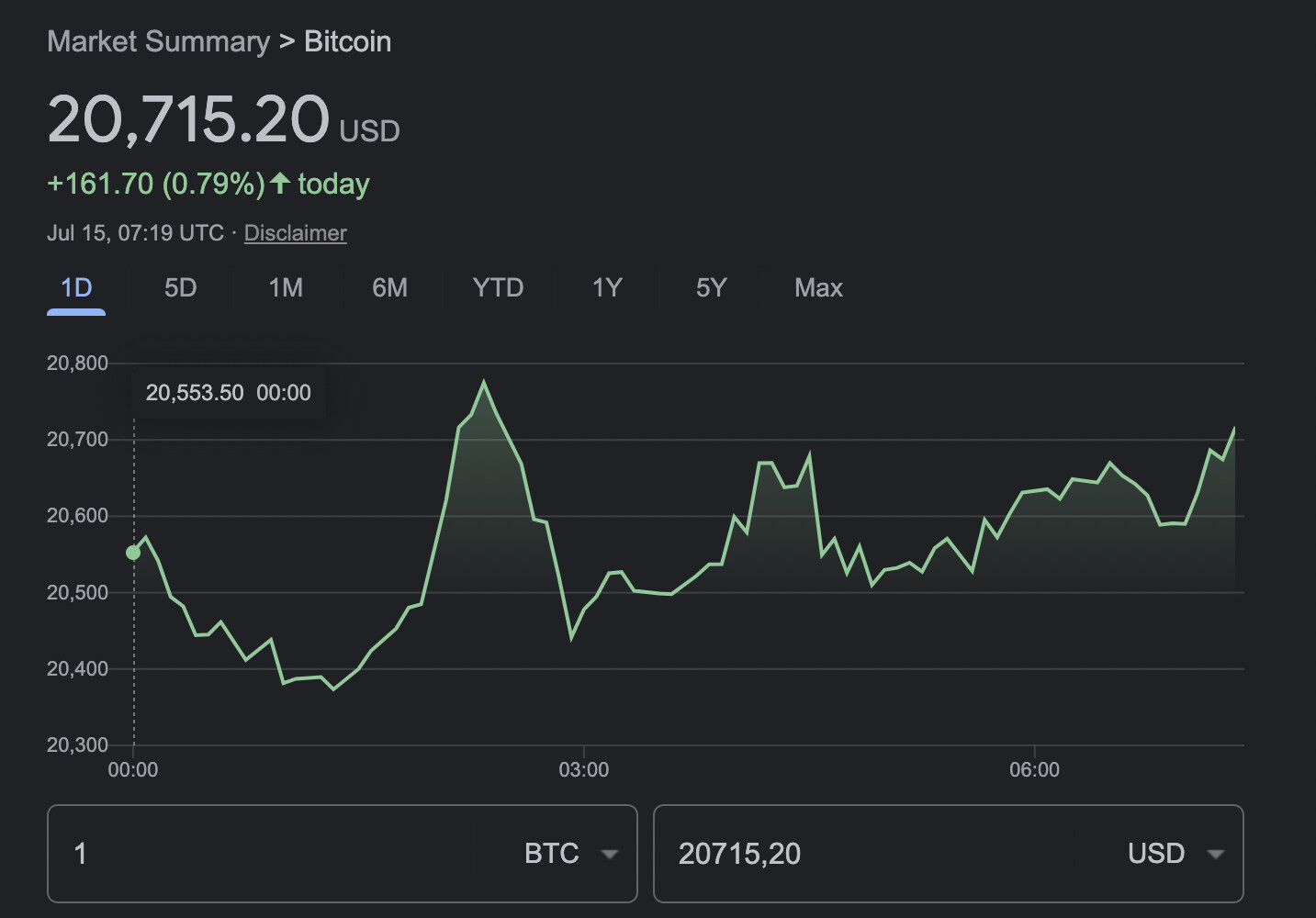1316x918 pixels.
Task: Switch to the 1M time range tab
Action: click(x=285, y=288)
